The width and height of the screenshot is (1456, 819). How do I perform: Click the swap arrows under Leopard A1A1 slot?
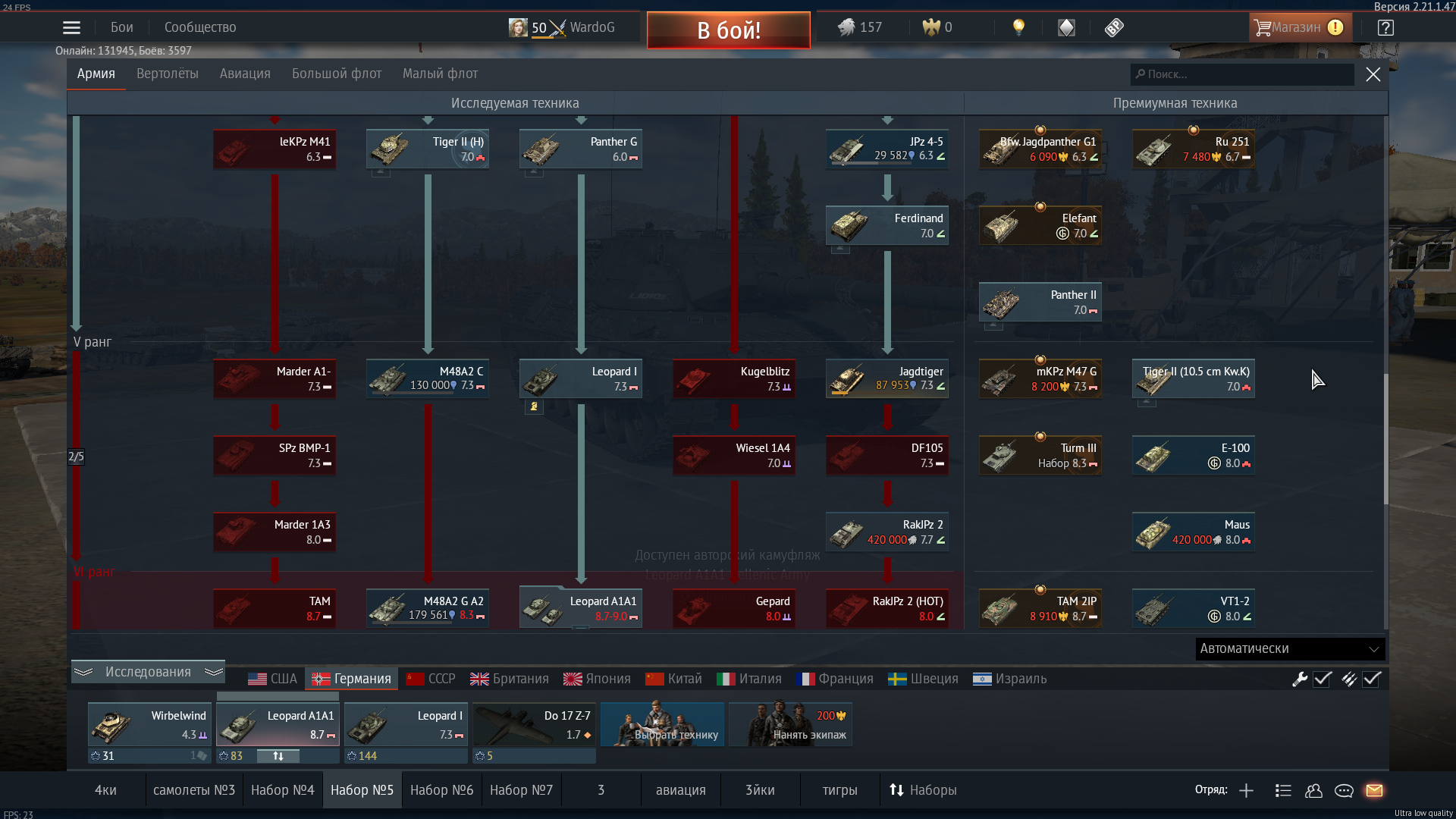(278, 756)
